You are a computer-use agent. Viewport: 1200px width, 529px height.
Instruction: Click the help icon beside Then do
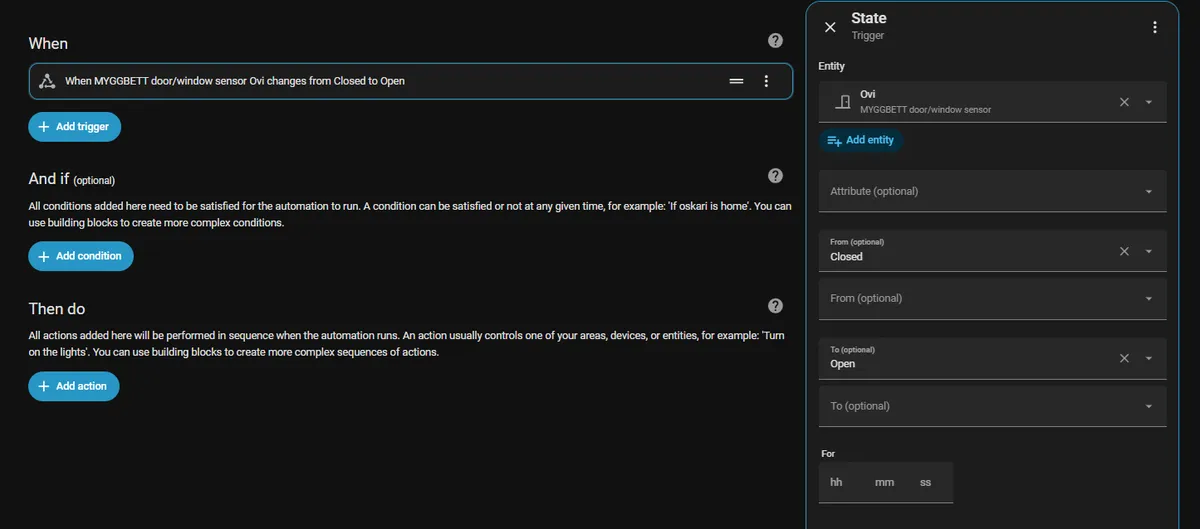[x=775, y=306]
